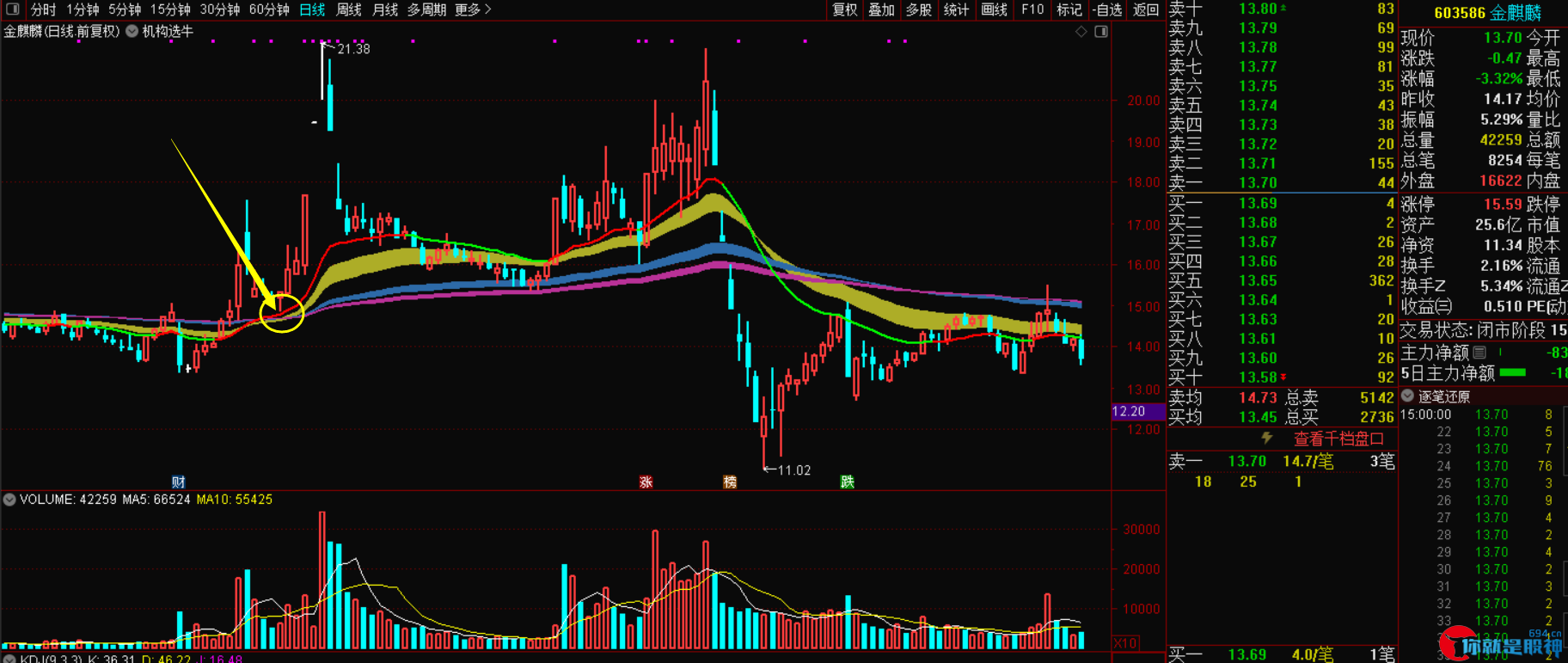
Task: Select the 卖一 13.70 ask row
Action: pyautogui.click(x=1282, y=183)
